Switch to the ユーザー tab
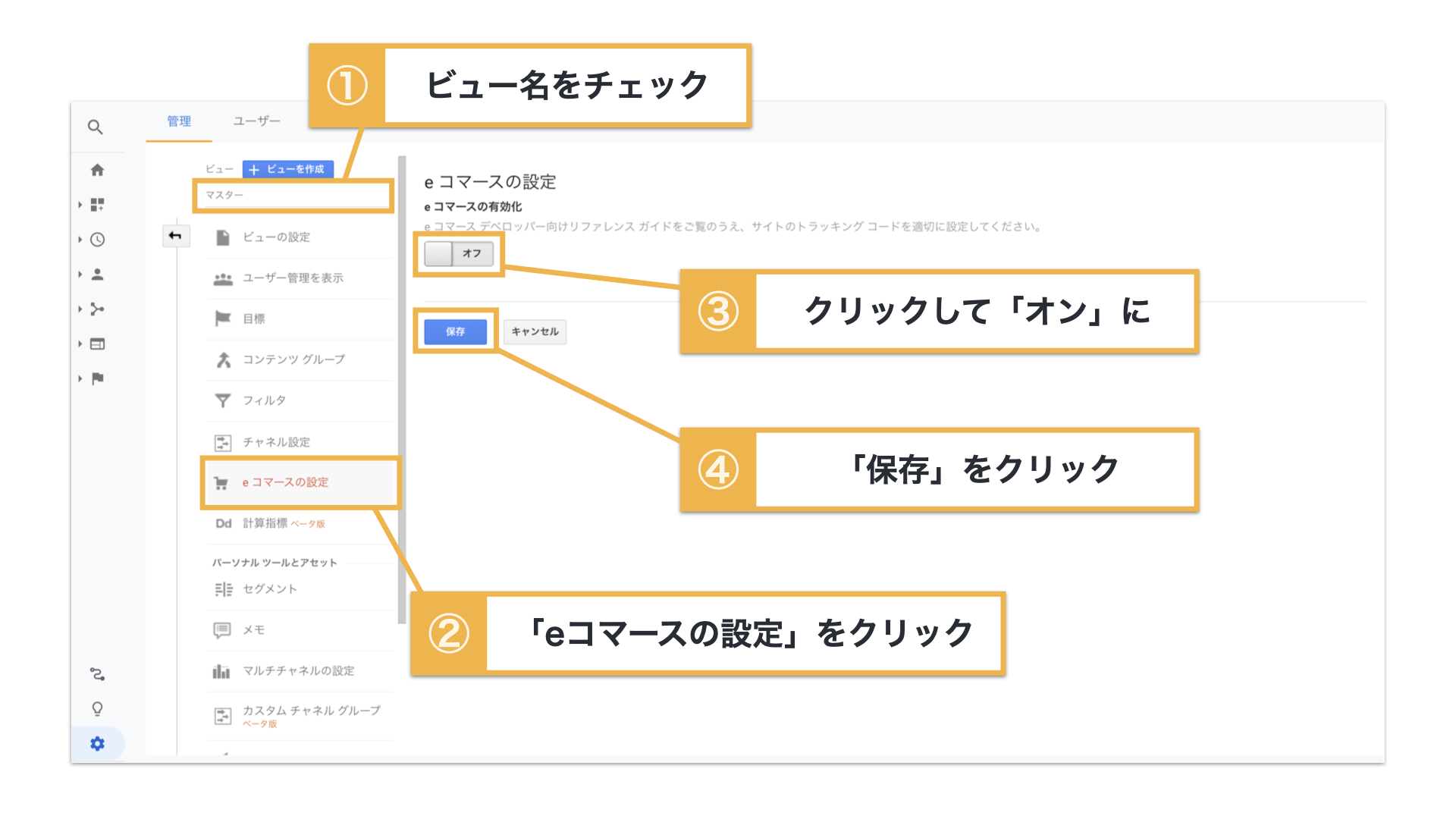The width and height of the screenshot is (1456, 819). (x=256, y=121)
